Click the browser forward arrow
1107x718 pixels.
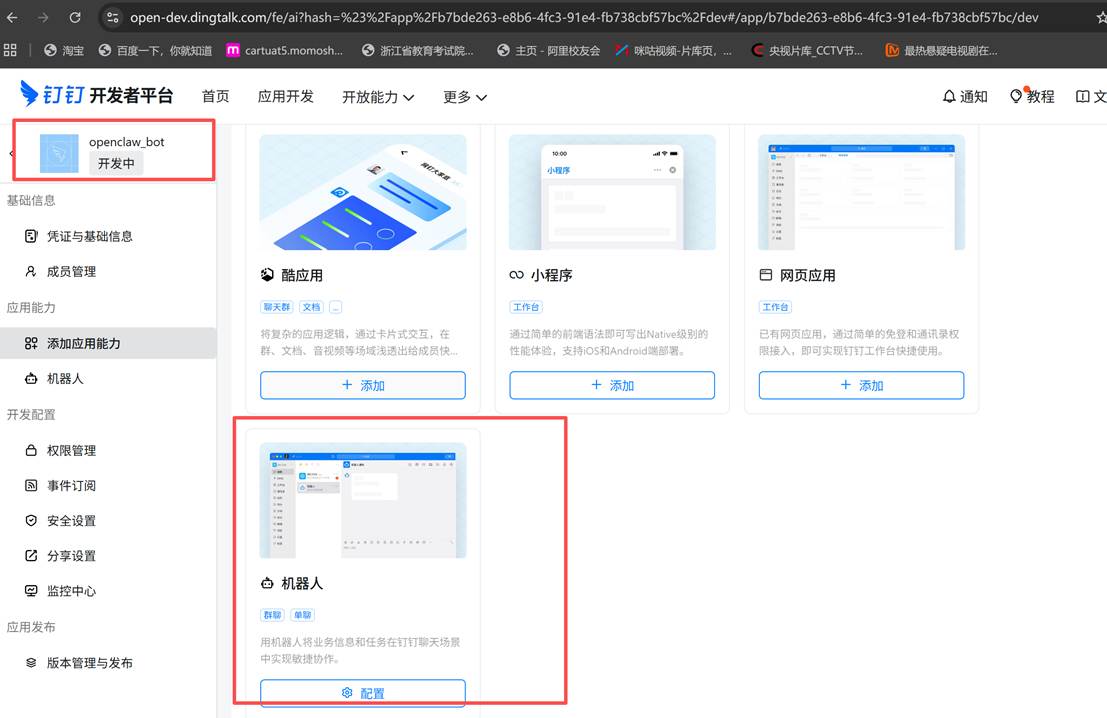click(43, 18)
